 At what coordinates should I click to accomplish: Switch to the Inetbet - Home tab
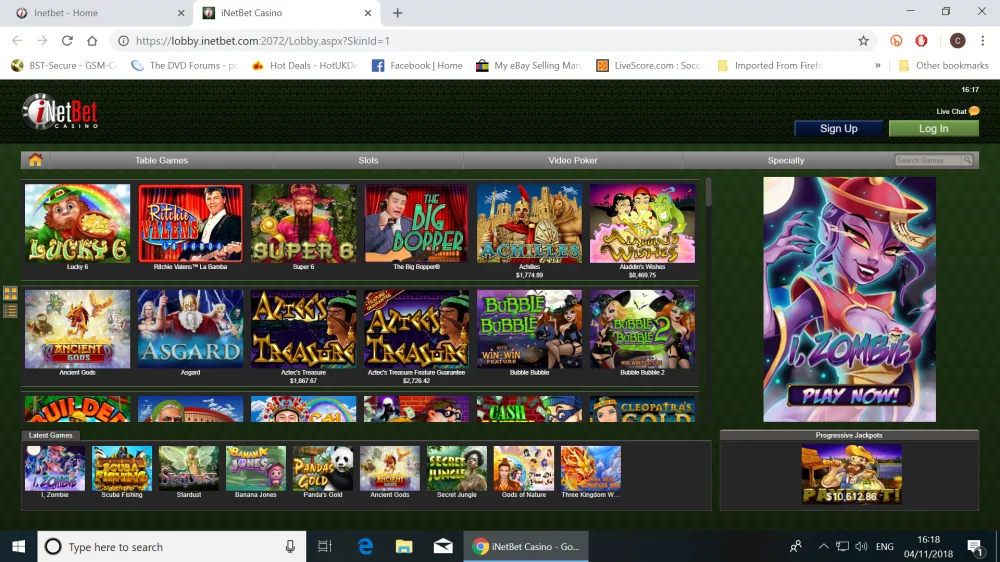click(96, 13)
